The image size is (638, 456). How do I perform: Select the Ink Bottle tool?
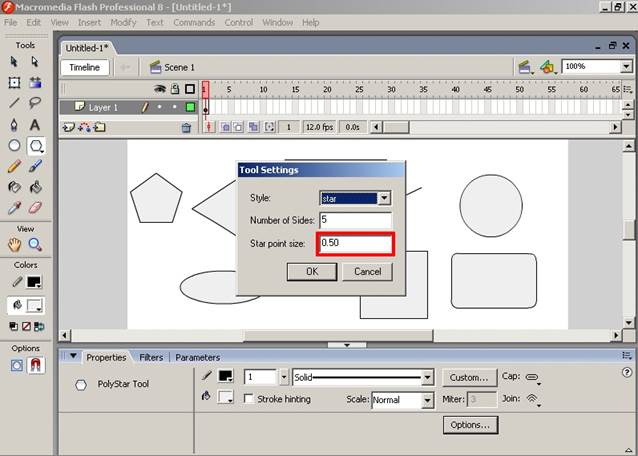[14, 187]
